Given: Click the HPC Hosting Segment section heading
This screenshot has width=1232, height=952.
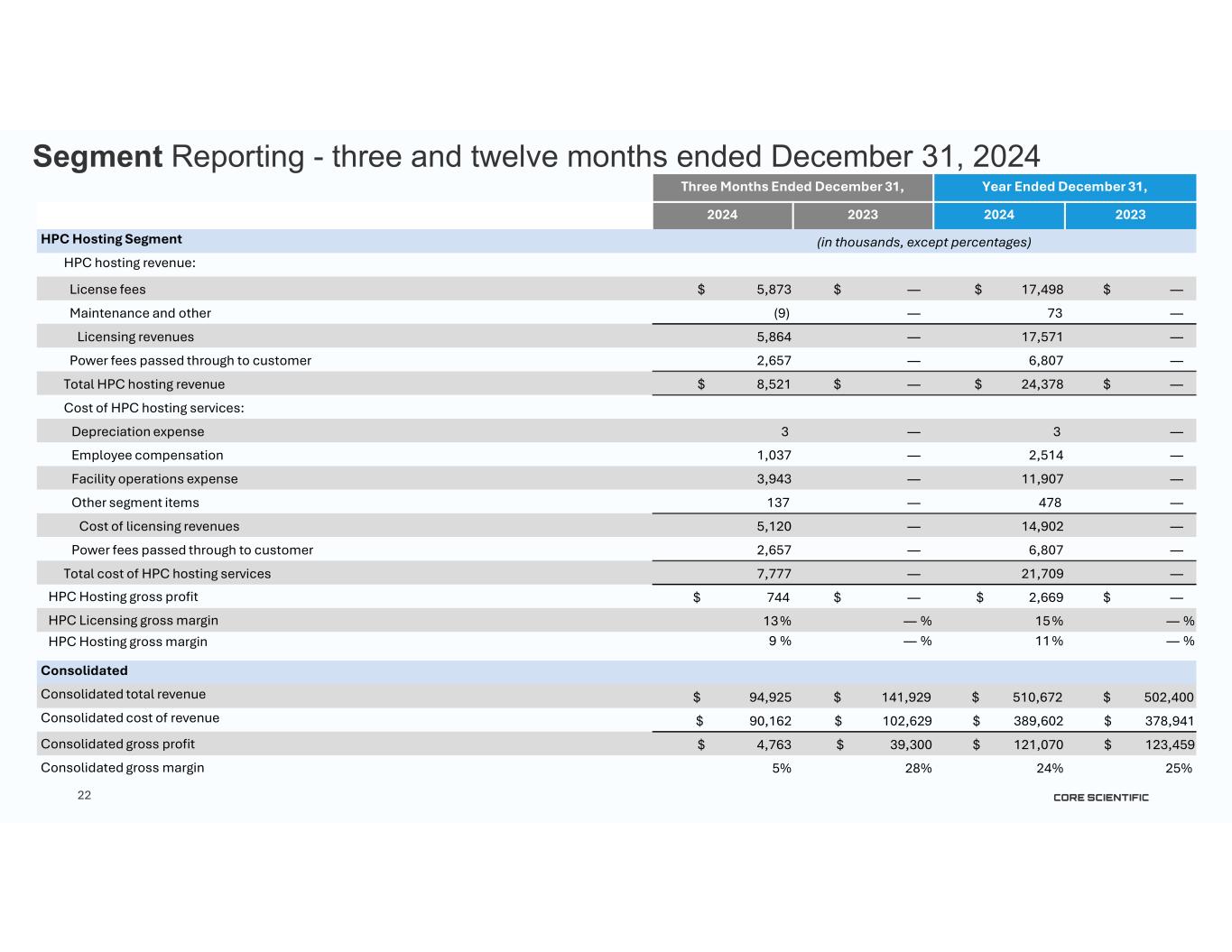Looking at the screenshot, I should click(x=111, y=239).
